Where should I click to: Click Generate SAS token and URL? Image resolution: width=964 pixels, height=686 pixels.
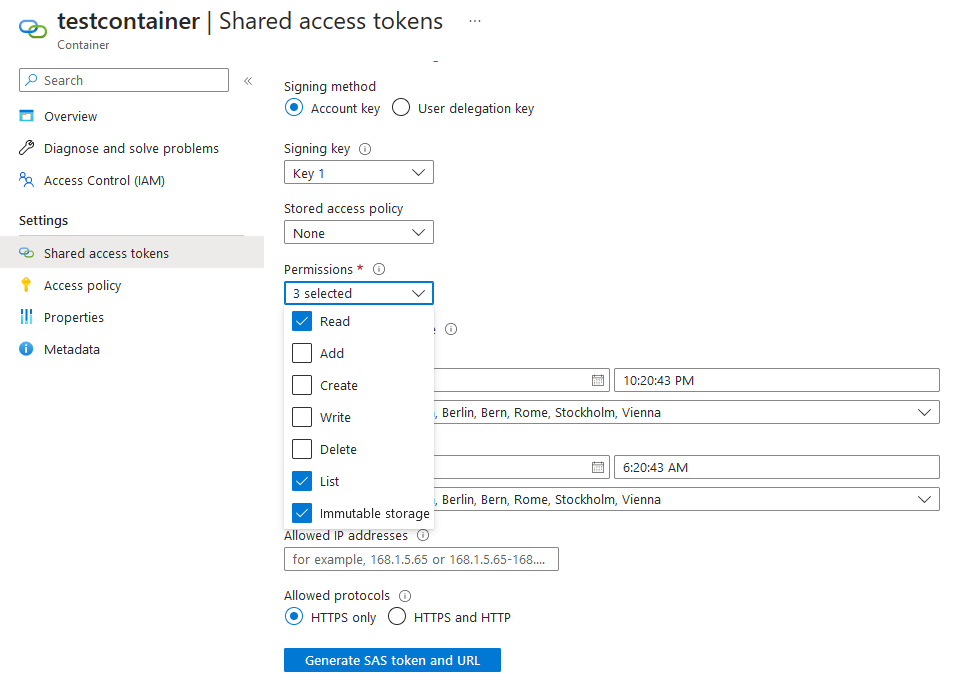pyautogui.click(x=392, y=660)
